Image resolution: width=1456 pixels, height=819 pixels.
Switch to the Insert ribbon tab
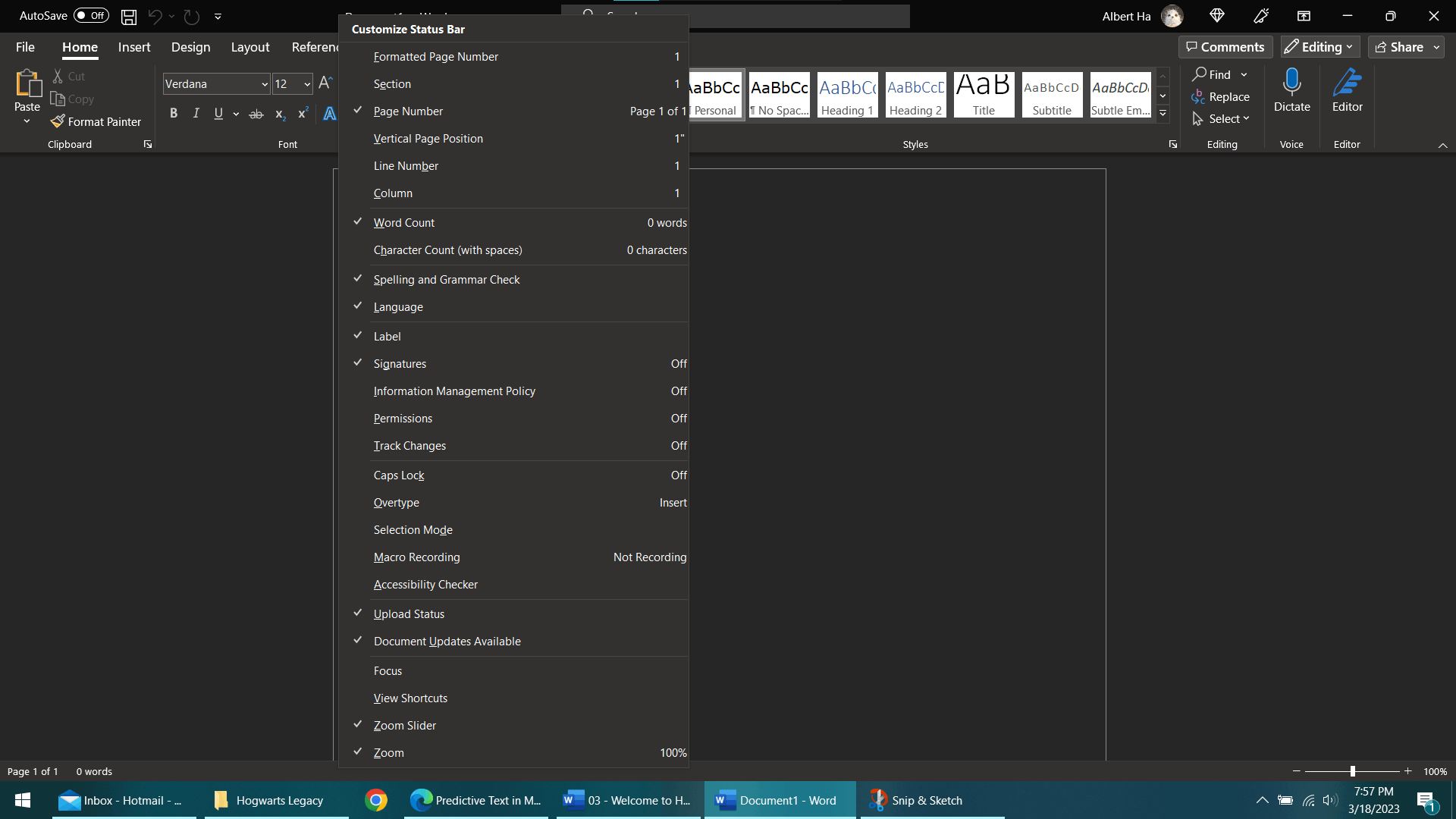pyautogui.click(x=134, y=47)
